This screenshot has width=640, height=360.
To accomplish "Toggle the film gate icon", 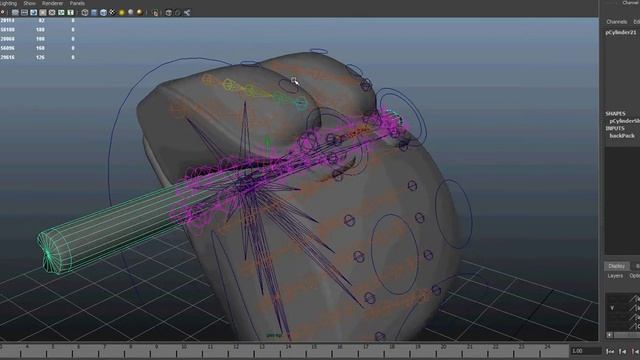I will (x=24, y=13).
